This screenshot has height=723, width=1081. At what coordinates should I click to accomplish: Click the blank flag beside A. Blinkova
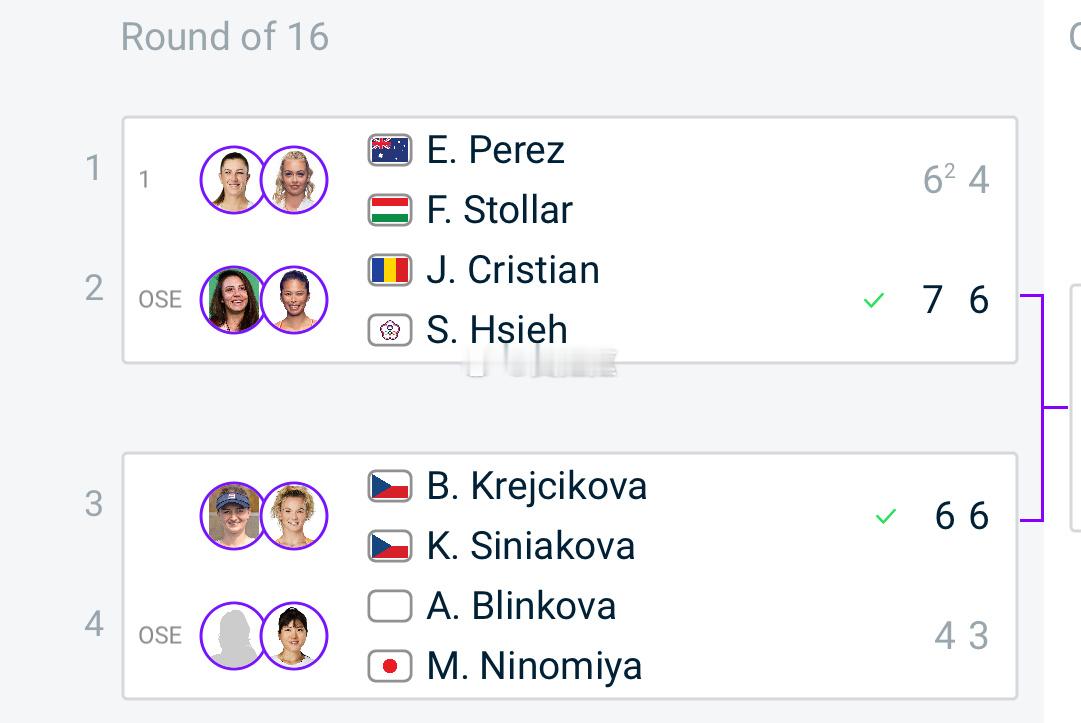390,606
